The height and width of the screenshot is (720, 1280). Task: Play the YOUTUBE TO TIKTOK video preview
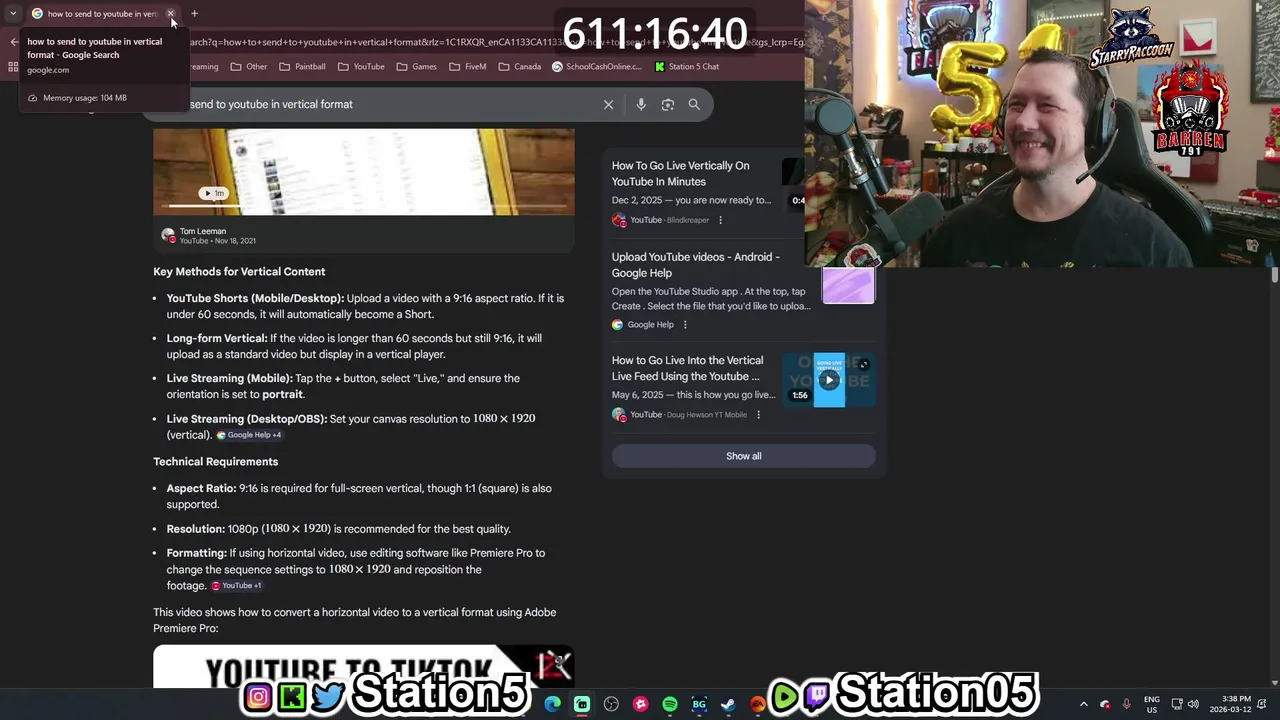pos(364,666)
